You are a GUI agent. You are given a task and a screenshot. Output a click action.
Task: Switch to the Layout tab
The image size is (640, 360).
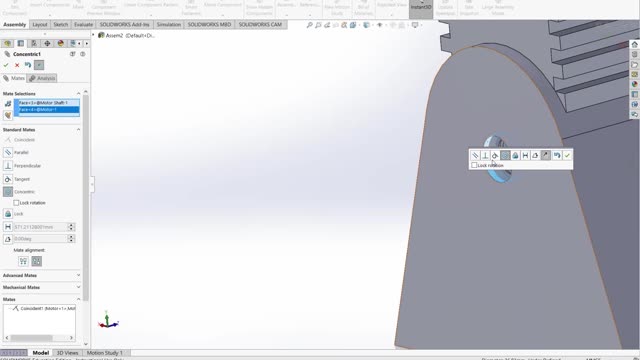coord(40,25)
